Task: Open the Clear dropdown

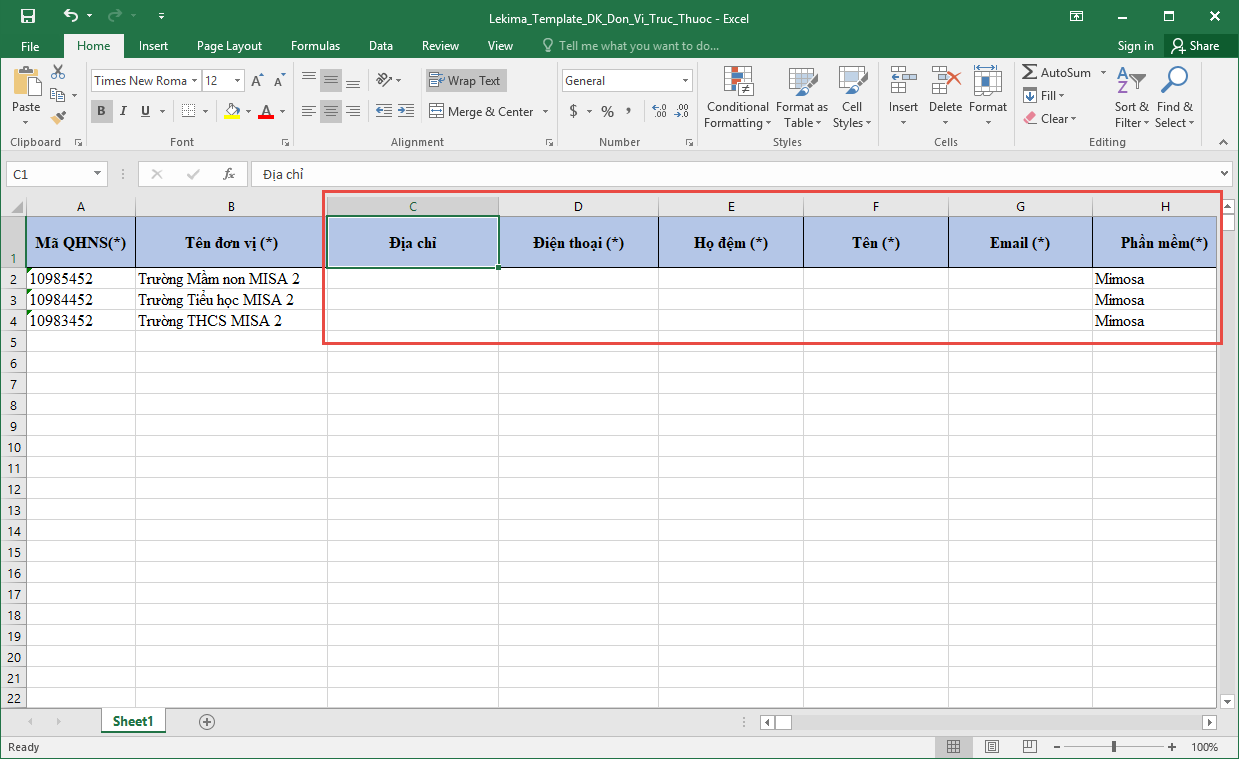Action: click(x=1049, y=119)
